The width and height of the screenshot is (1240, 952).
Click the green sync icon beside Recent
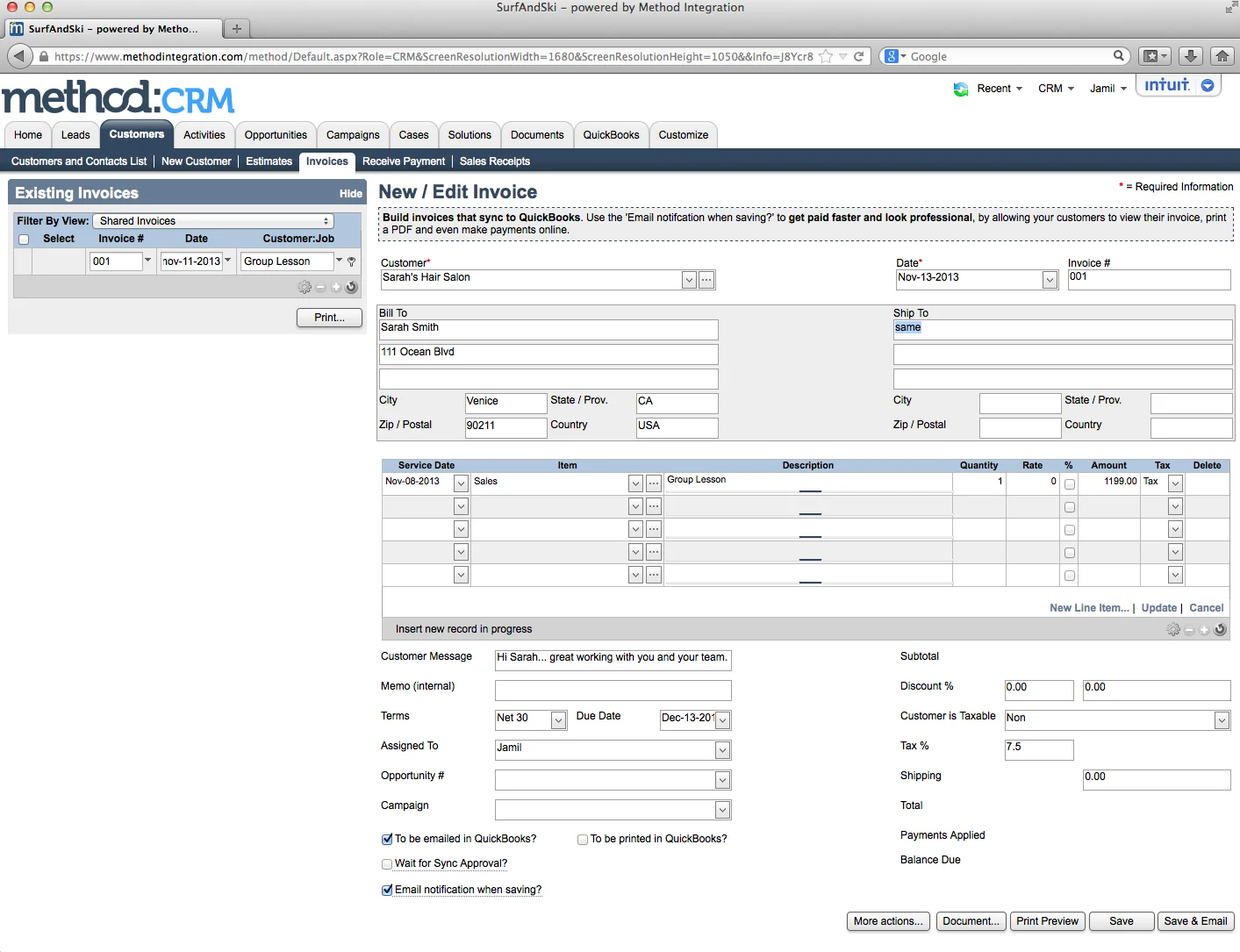[x=961, y=89]
